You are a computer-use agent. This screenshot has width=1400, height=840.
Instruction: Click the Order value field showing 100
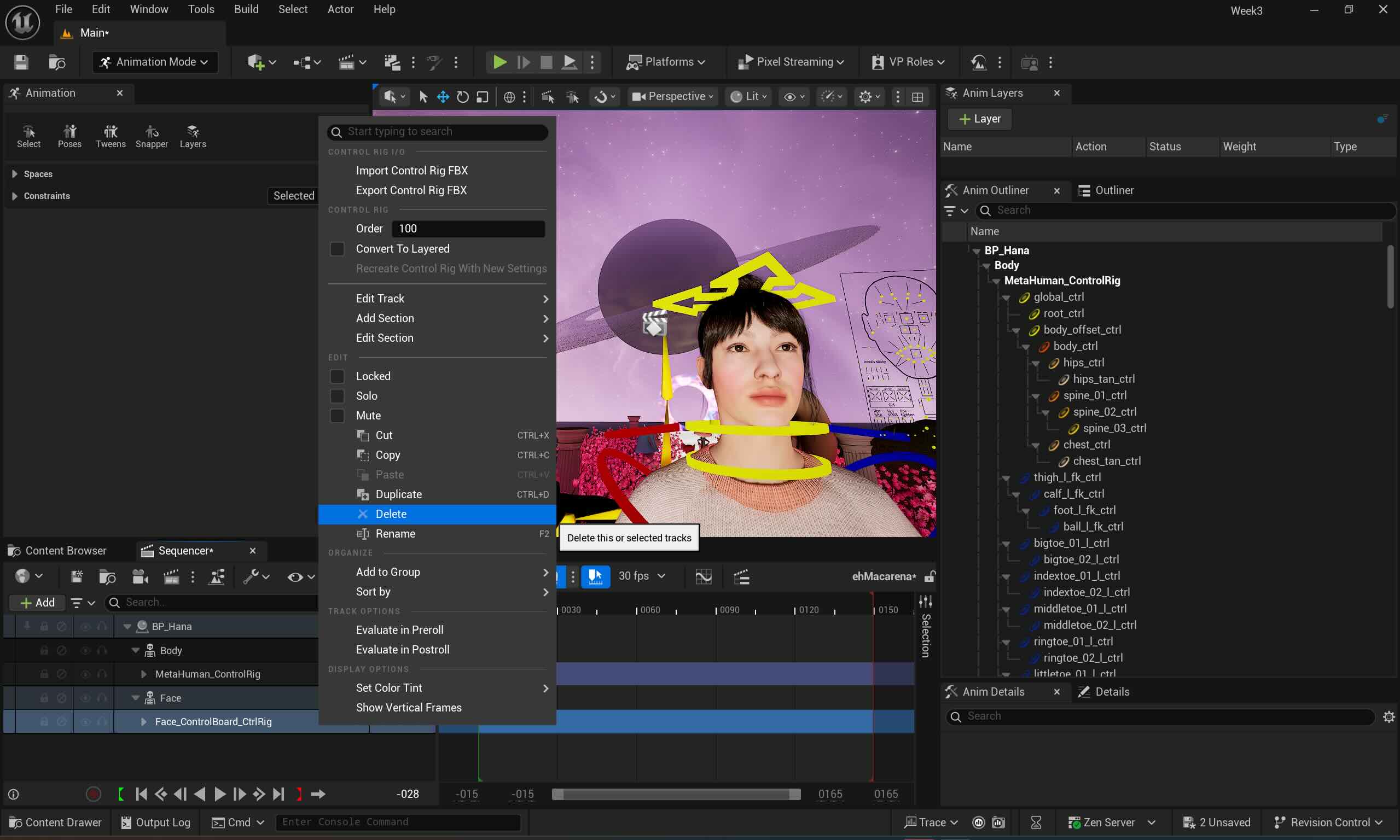click(468, 229)
